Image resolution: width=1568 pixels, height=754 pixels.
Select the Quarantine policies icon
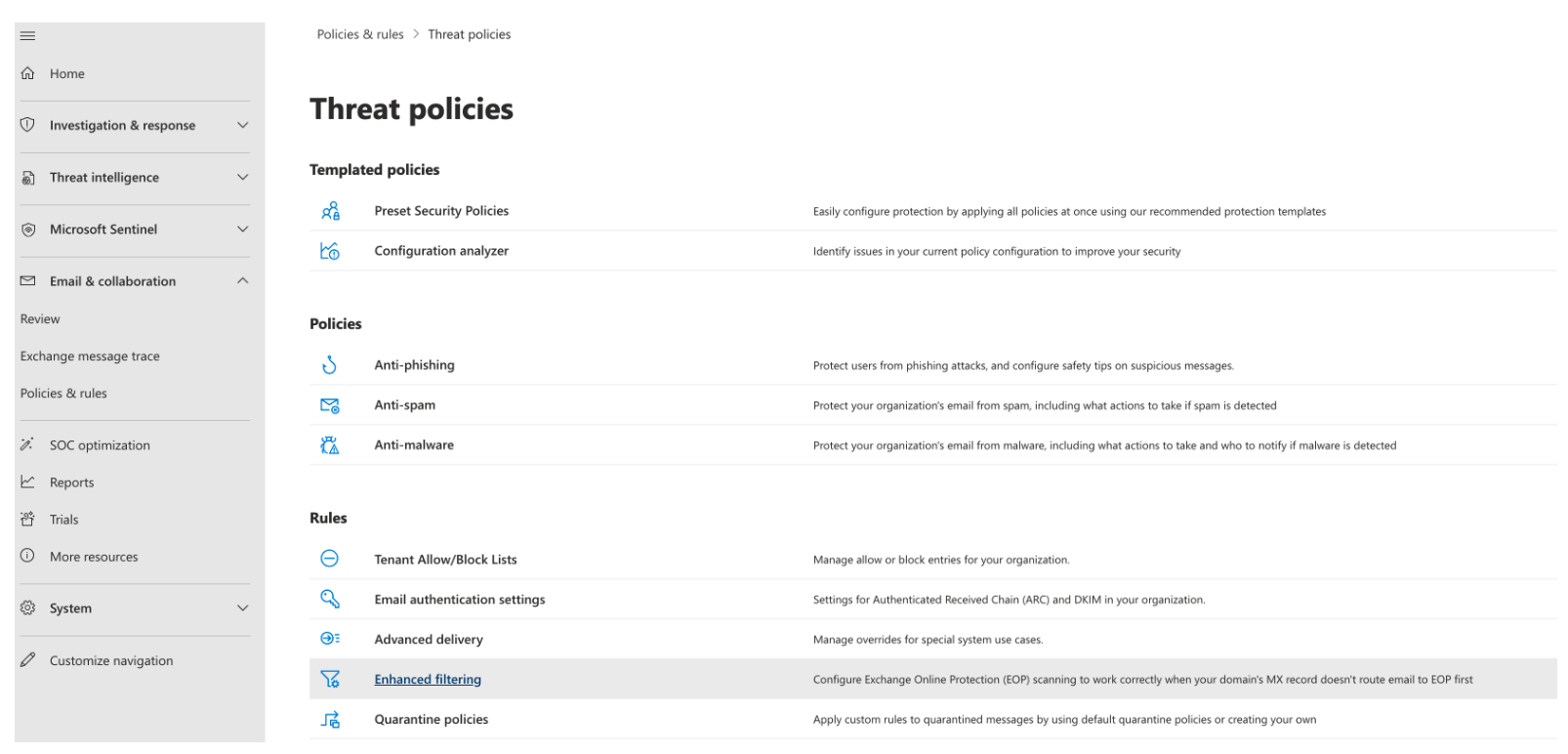coord(330,719)
